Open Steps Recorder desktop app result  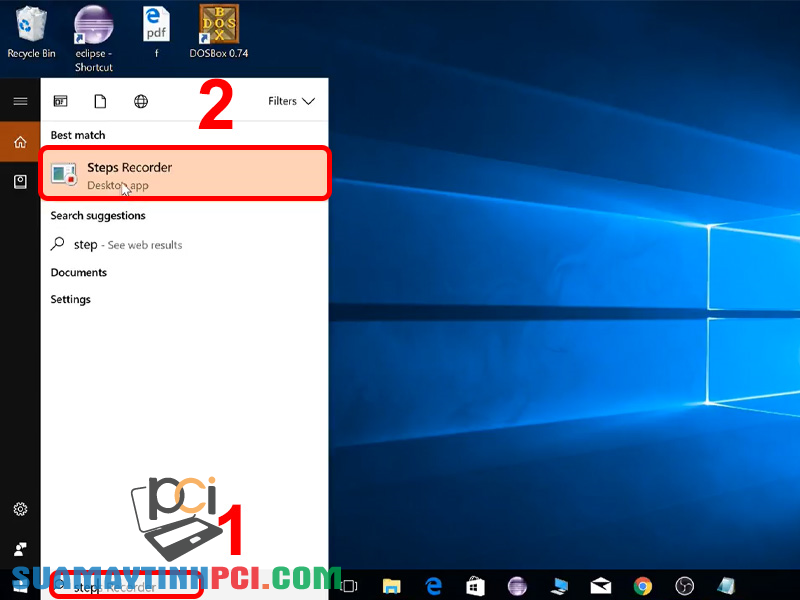click(185, 173)
